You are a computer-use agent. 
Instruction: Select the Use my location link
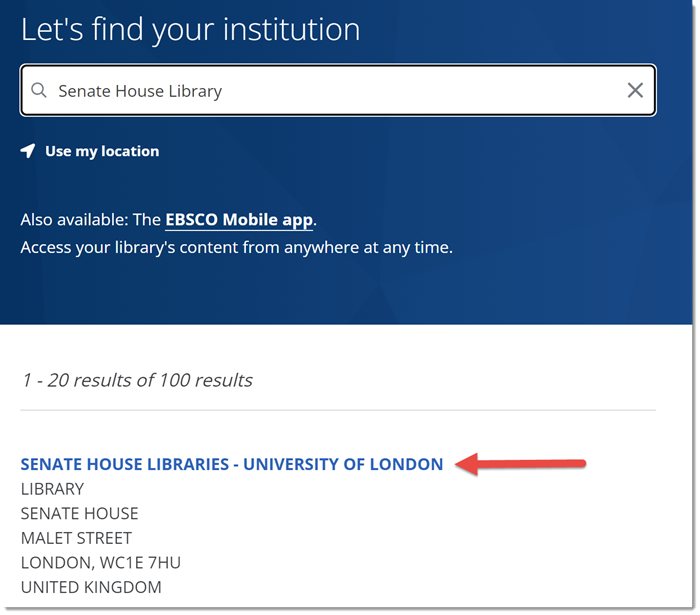click(101, 151)
